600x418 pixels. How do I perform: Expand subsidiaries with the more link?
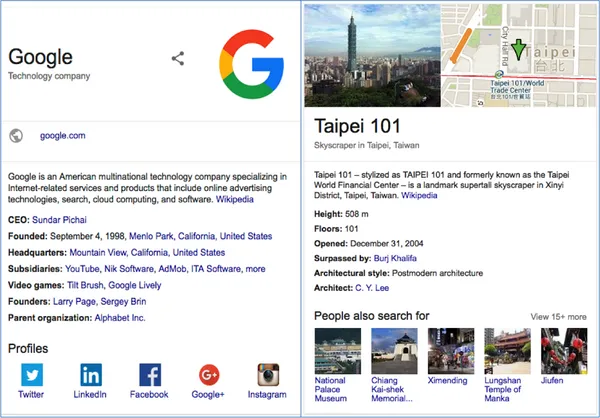coord(255,269)
